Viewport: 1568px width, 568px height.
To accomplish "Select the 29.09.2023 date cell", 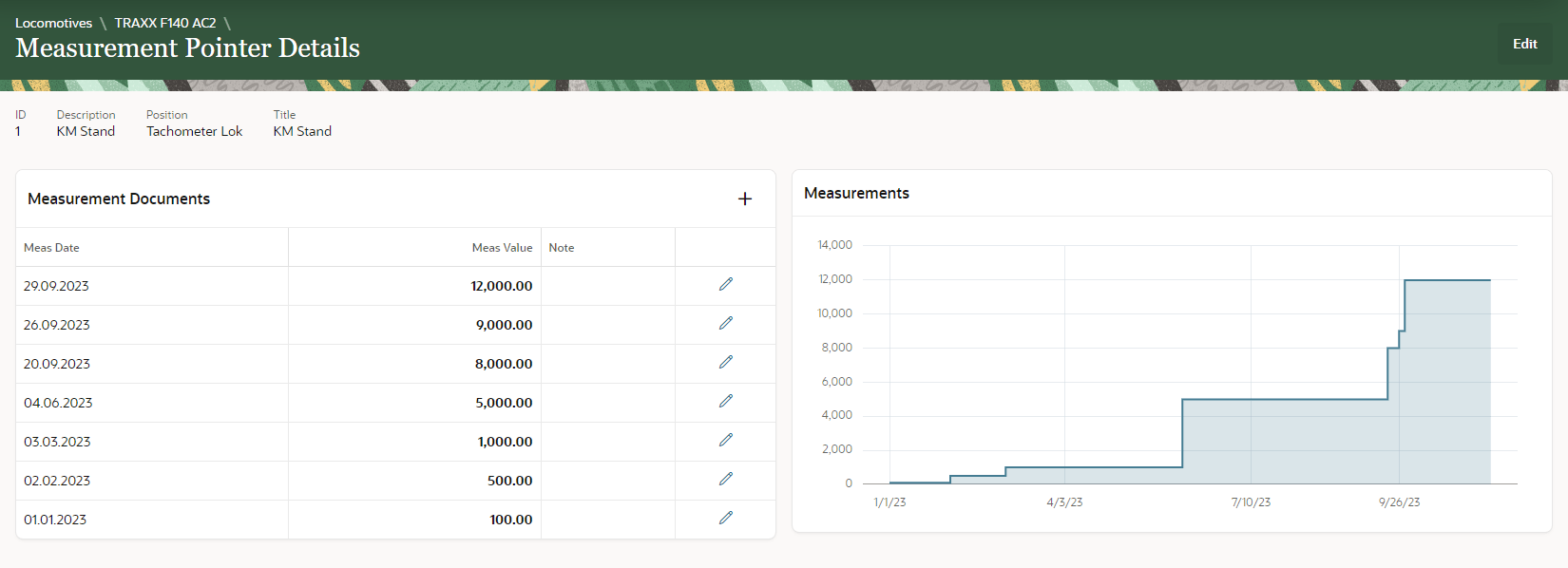I will pyautogui.click(x=56, y=286).
